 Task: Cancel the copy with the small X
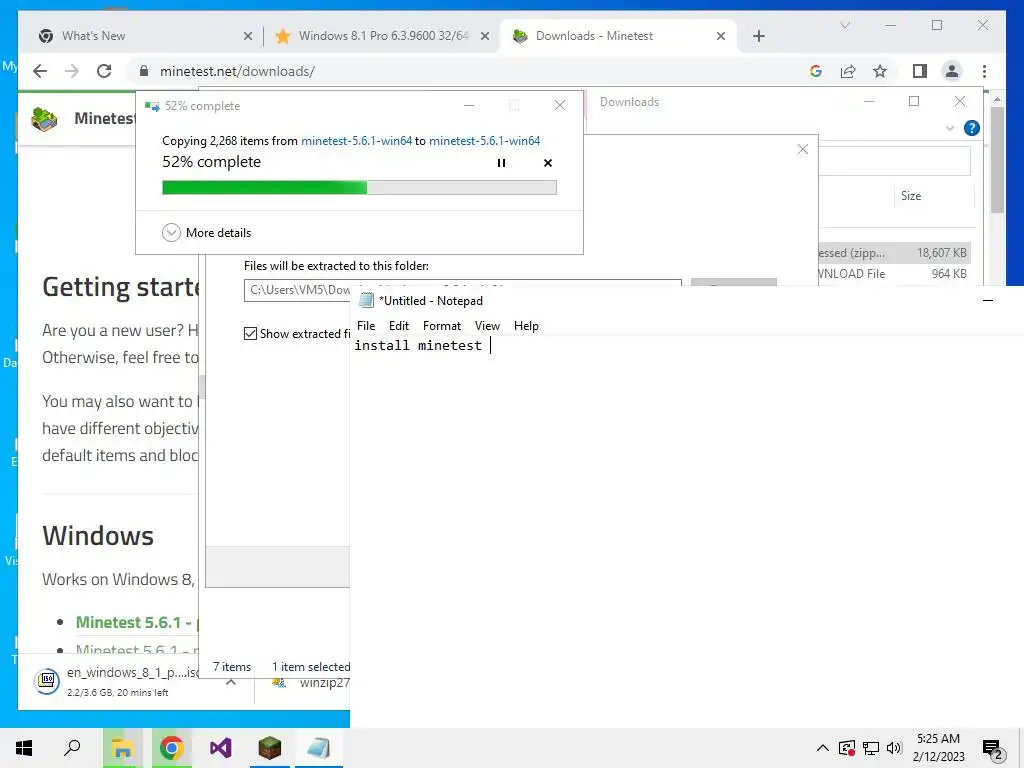click(x=548, y=163)
